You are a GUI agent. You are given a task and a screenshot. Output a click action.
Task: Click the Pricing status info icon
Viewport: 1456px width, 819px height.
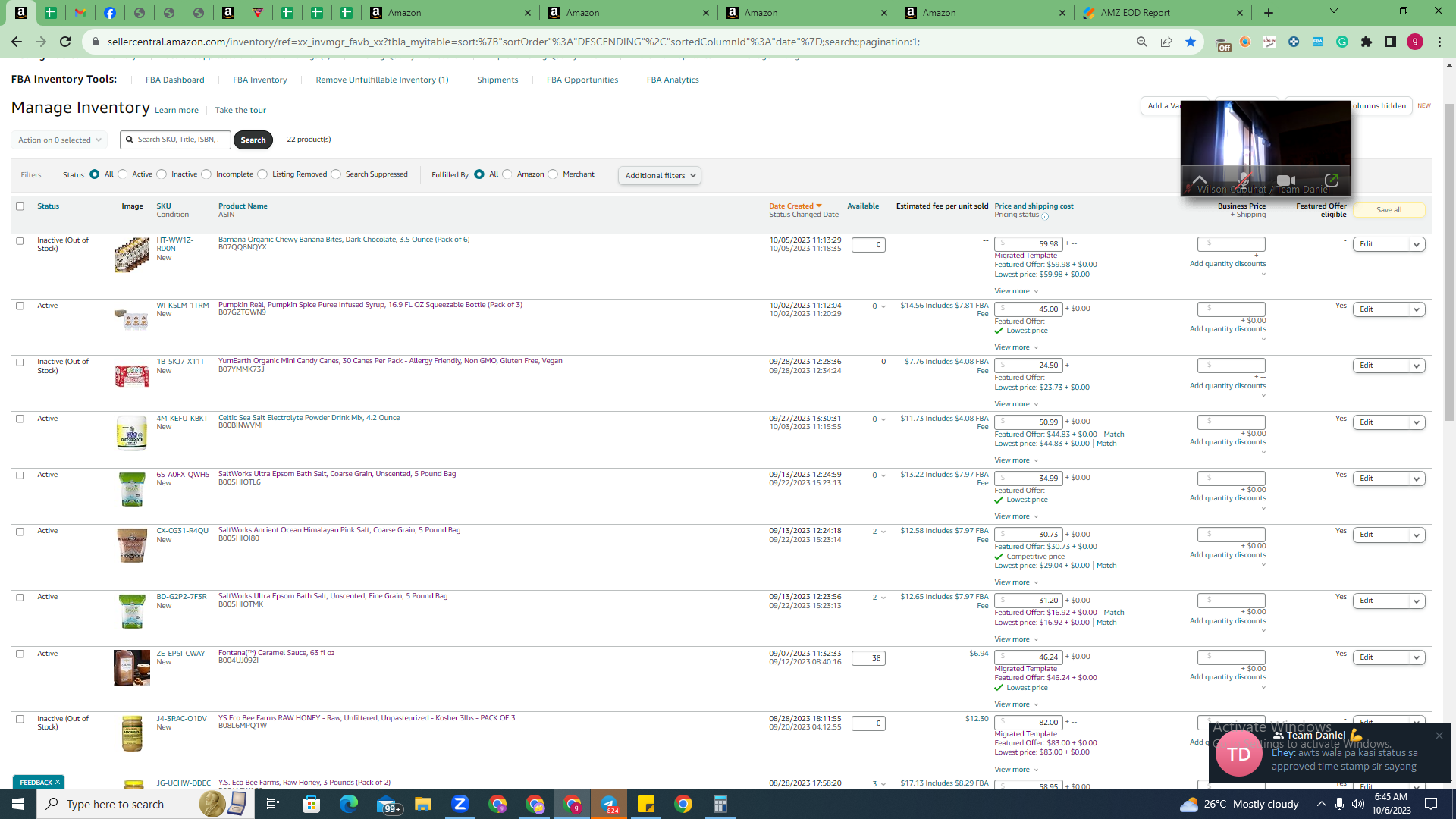[x=1045, y=216]
